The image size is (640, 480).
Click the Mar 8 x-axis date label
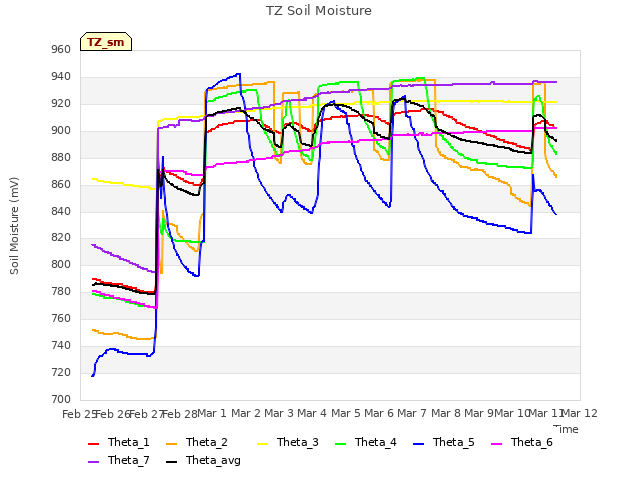click(446, 413)
